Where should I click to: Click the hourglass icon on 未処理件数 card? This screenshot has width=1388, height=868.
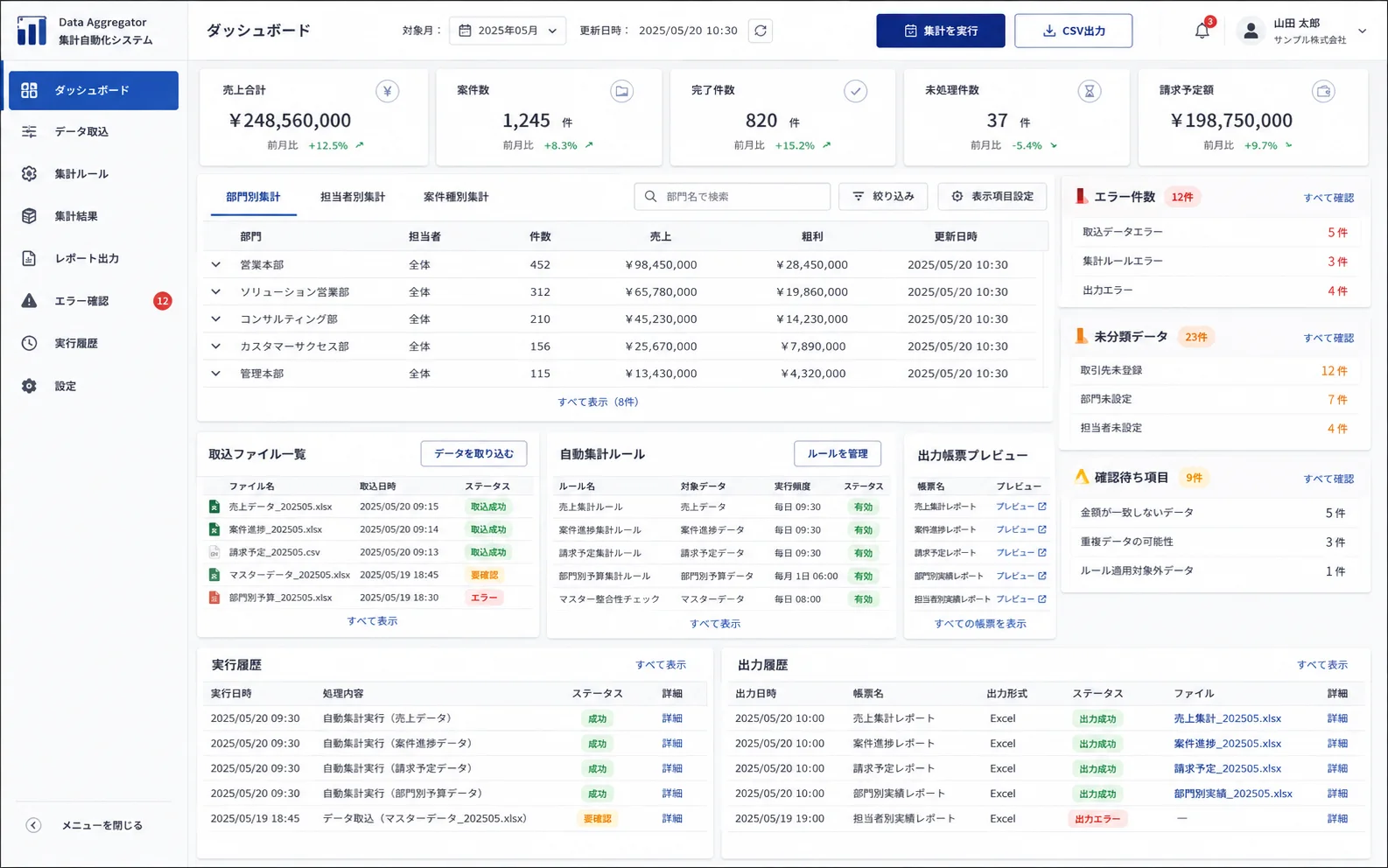1090,91
